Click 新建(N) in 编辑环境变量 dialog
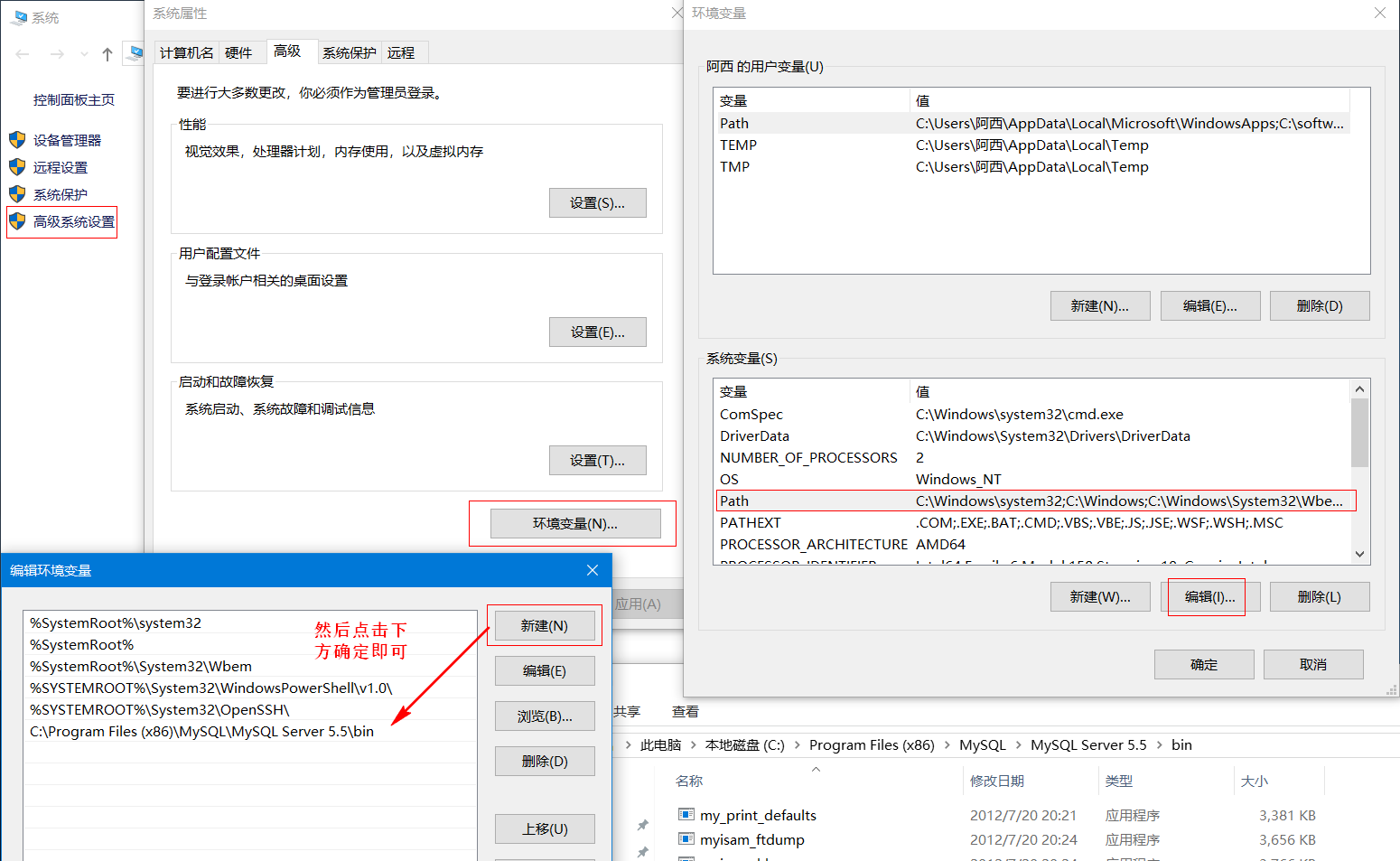The height and width of the screenshot is (861, 1400). point(545,626)
